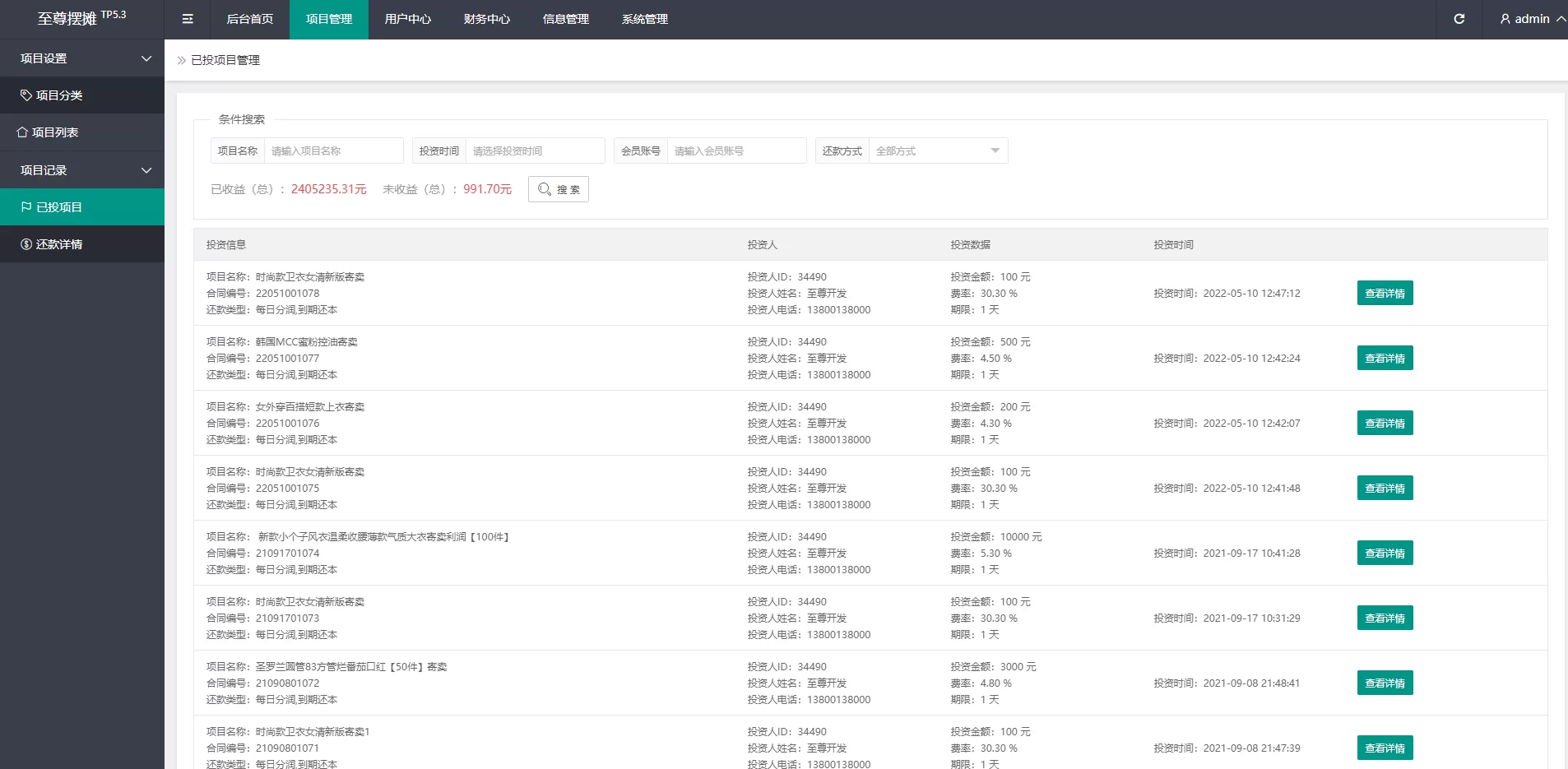Open the 还款方式 dropdown
This screenshot has height=769, width=1568.
click(937, 151)
